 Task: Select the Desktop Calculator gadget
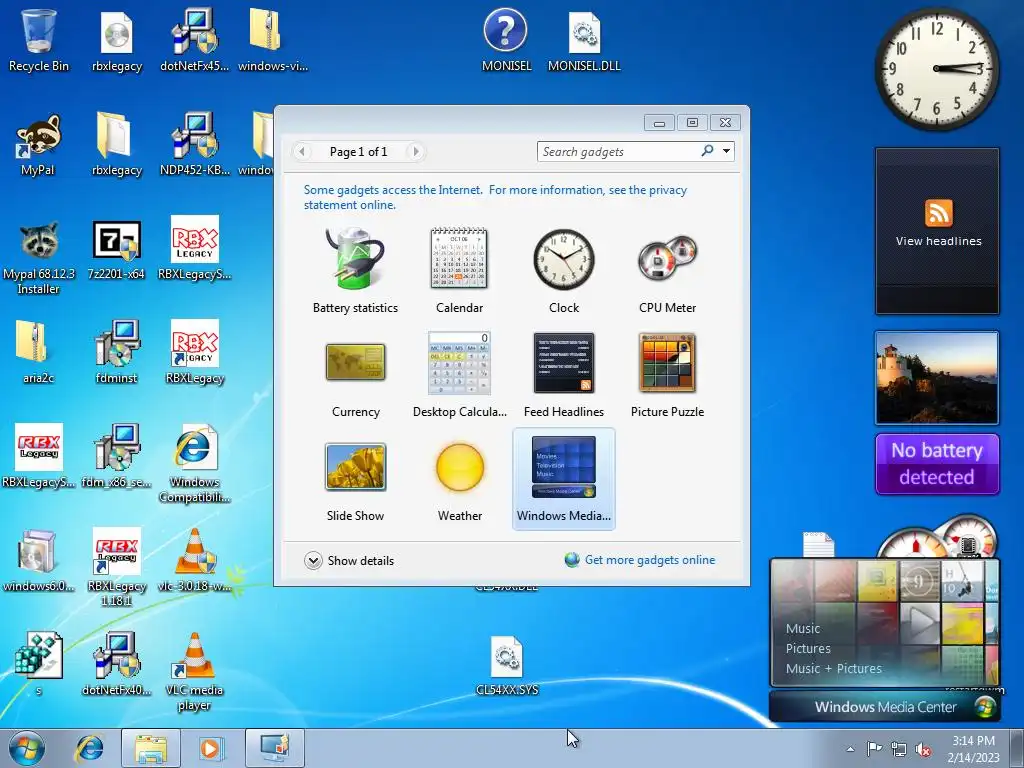pos(459,375)
